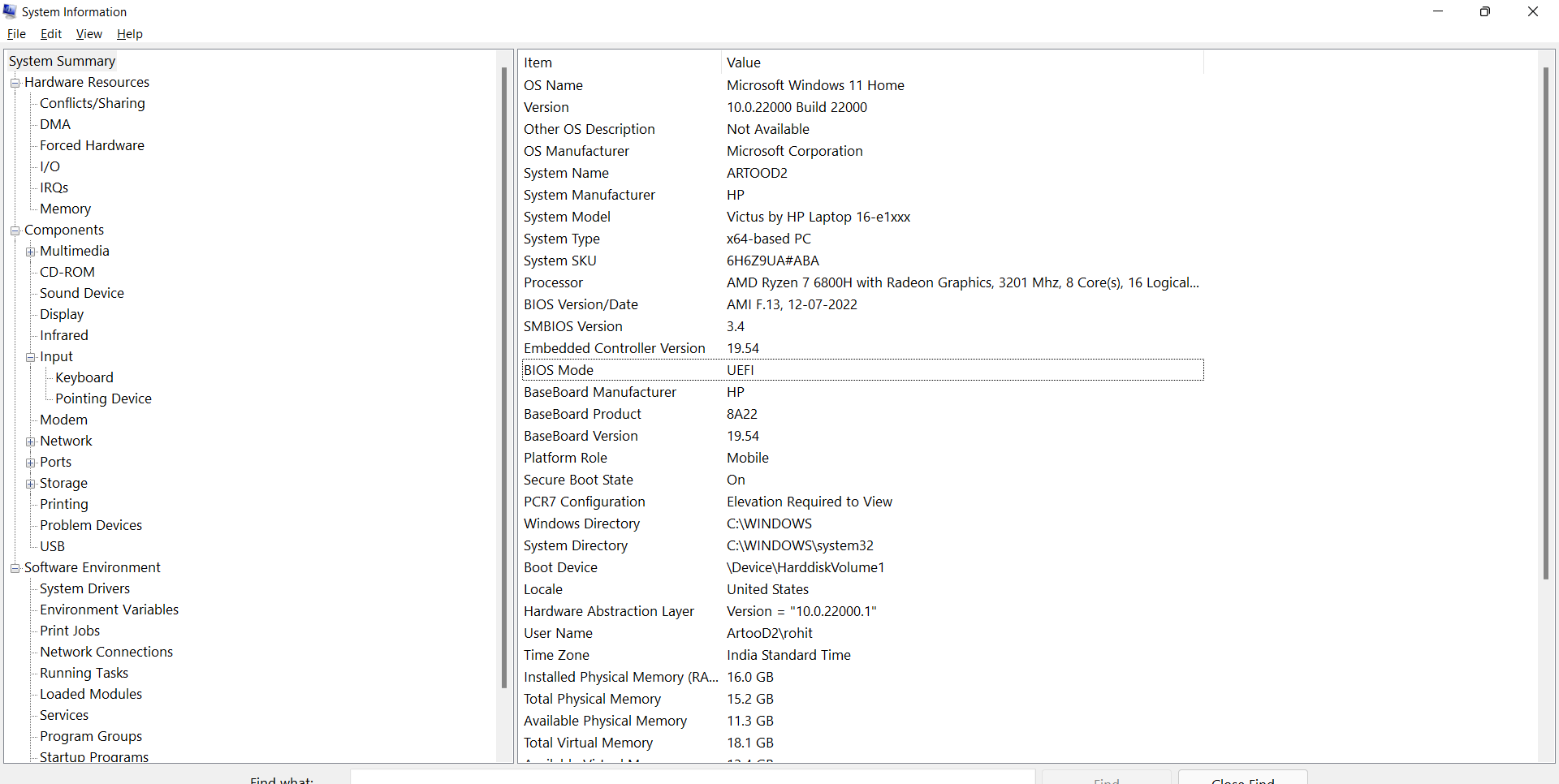Select the Secure Boot State row
The width and height of the screenshot is (1559, 784).
coord(862,480)
